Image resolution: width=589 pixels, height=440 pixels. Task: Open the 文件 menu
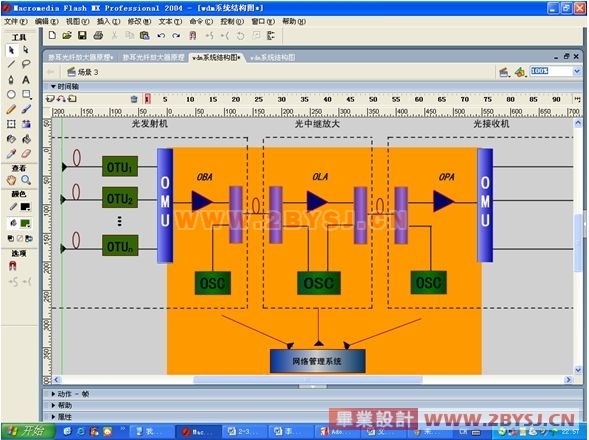tap(16, 21)
